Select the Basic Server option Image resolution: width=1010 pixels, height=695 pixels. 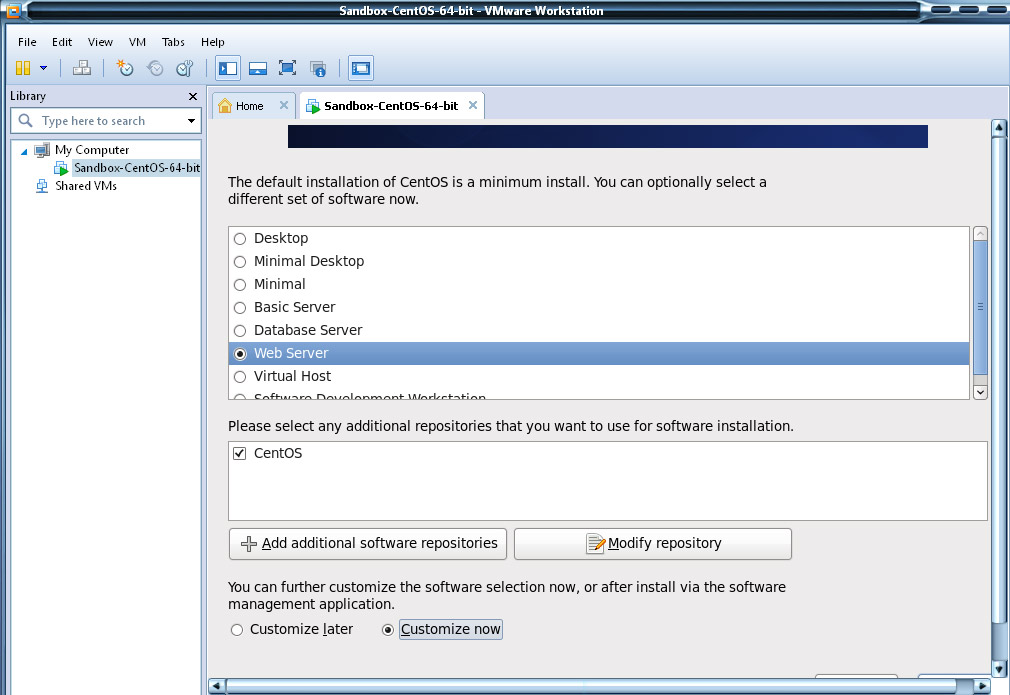(x=240, y=308)
